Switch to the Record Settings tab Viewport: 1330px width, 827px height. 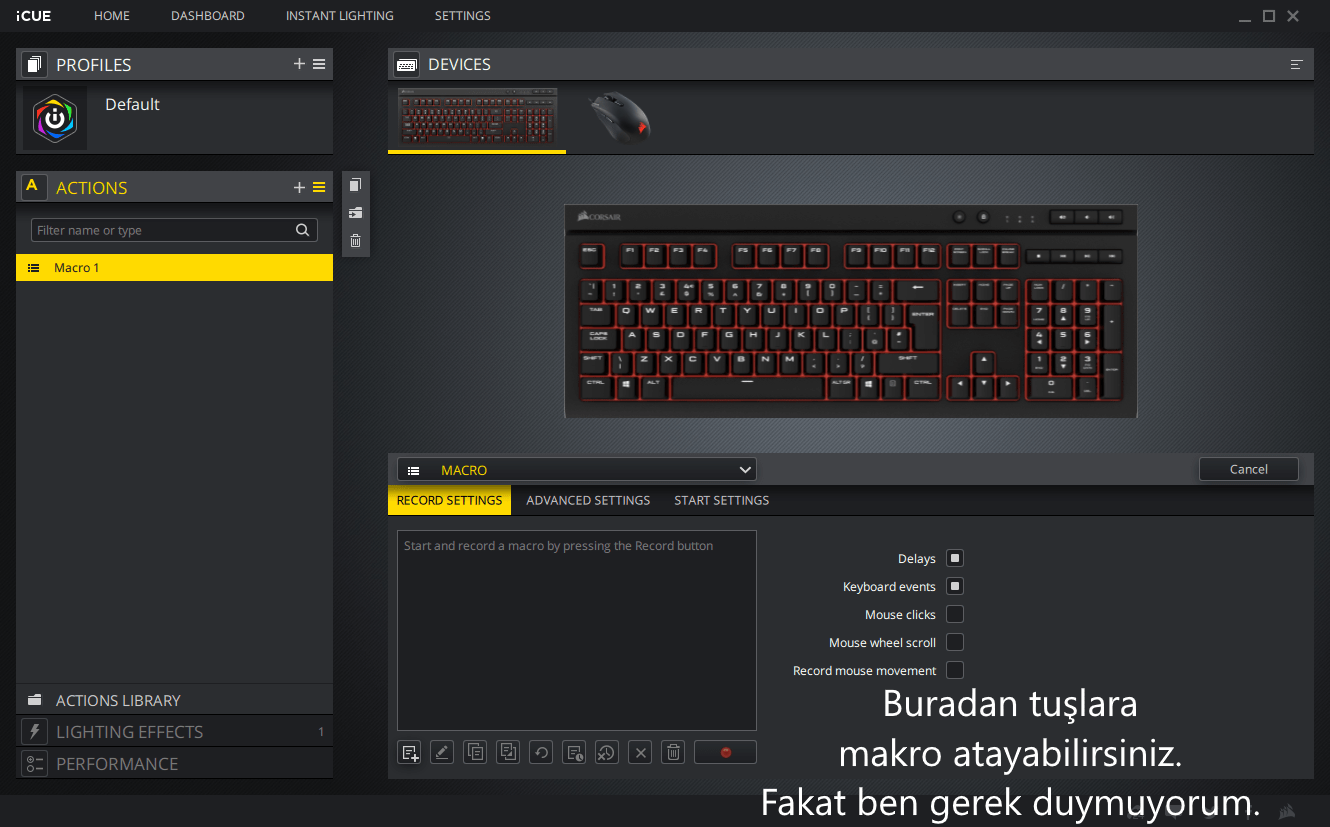[x=449, y=500]
